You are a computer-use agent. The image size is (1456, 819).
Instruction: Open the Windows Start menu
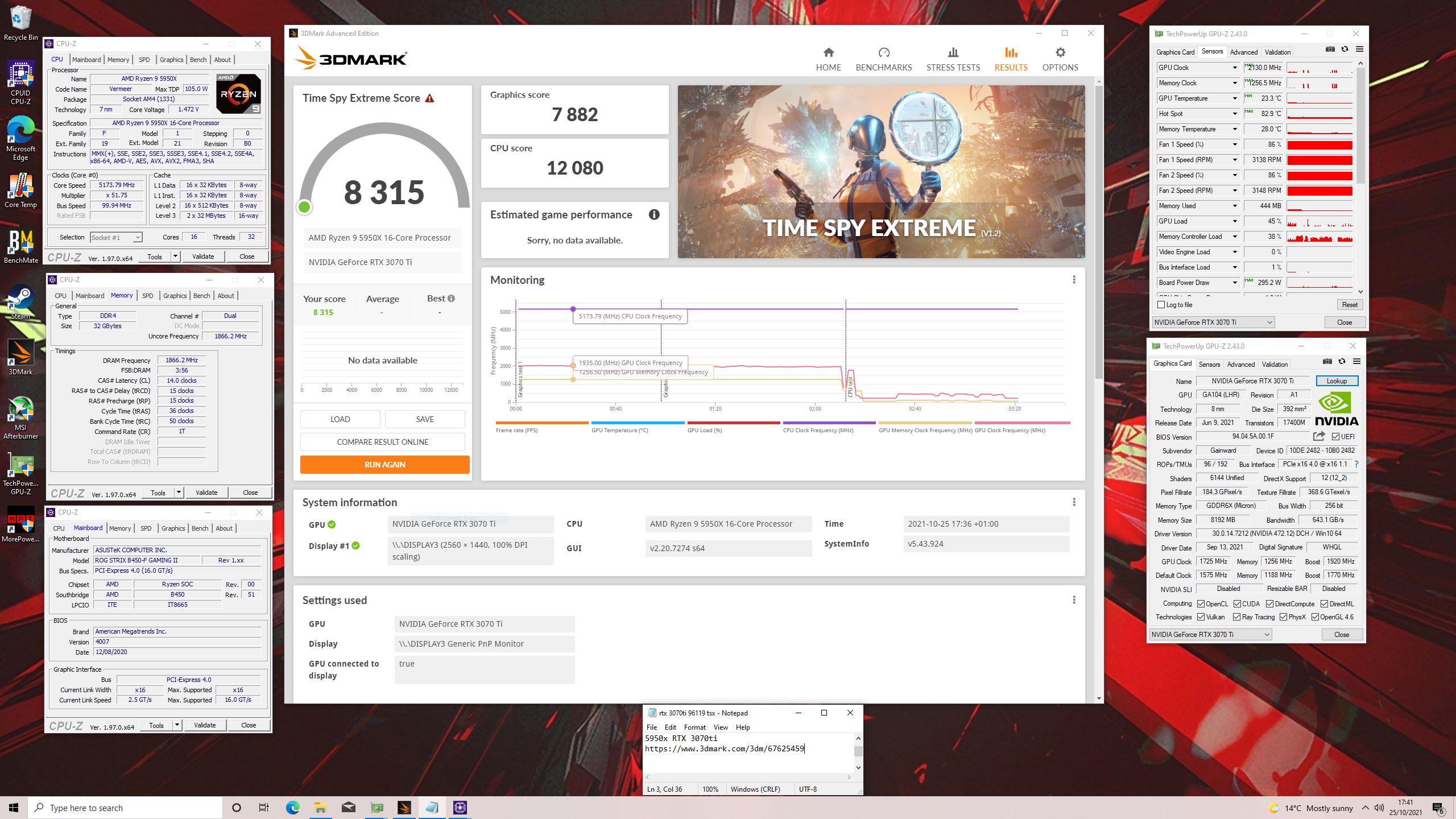click(14, 808)
